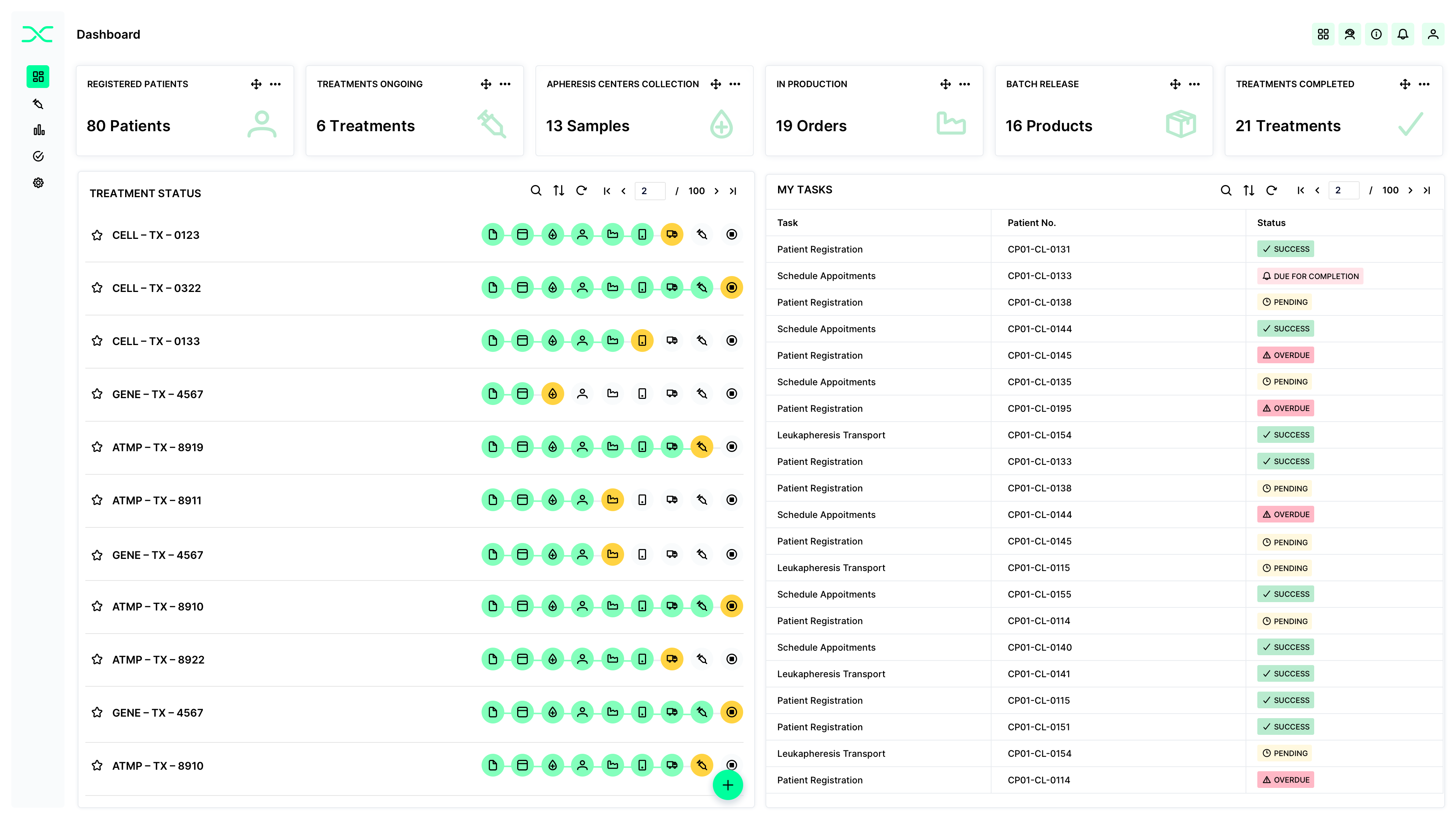This screenshot has width=1456, height=819.
Task: Open Settings from the left sidebar
Action: pos(38,182)
